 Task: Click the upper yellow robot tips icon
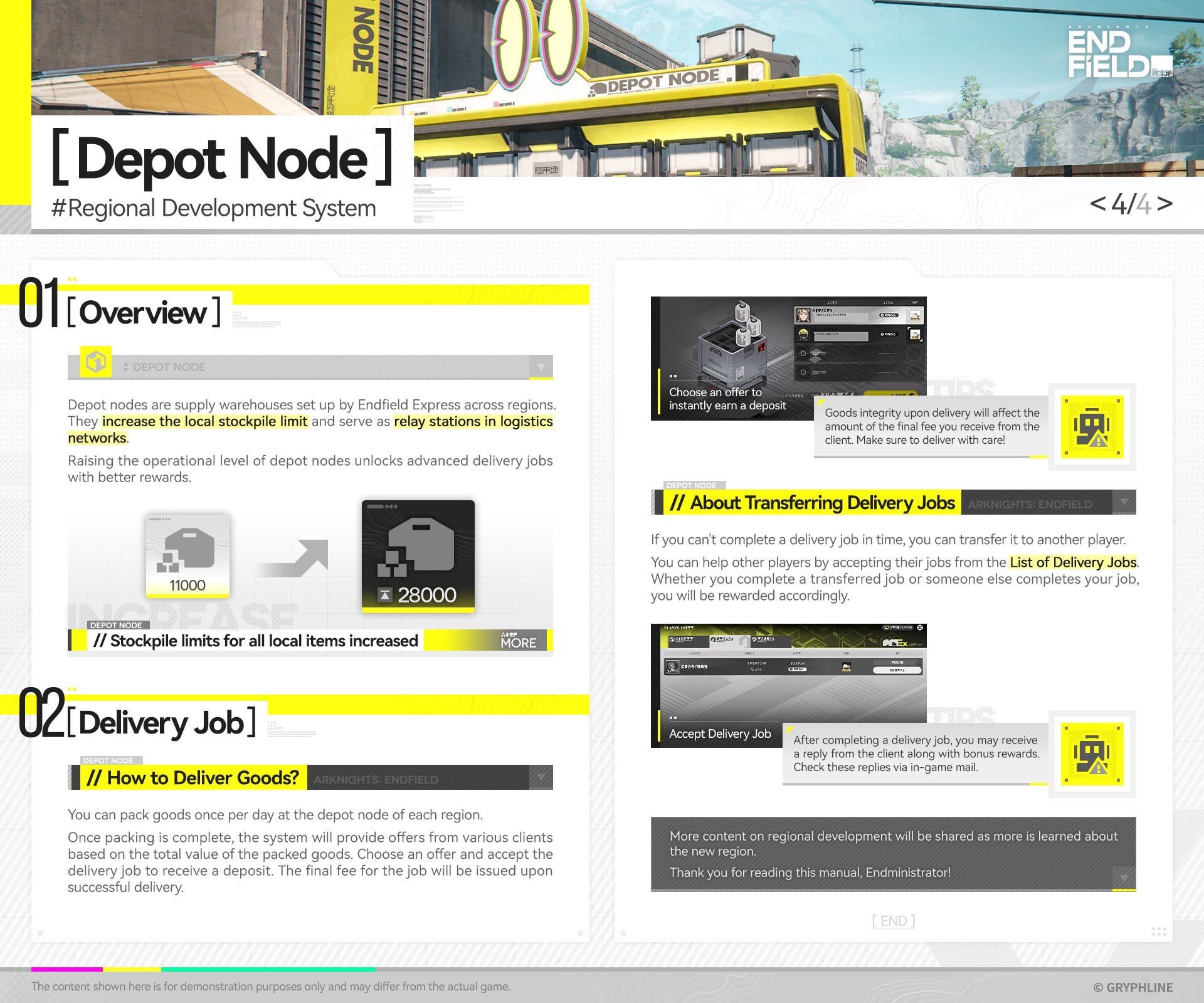tap(1092, 427)
